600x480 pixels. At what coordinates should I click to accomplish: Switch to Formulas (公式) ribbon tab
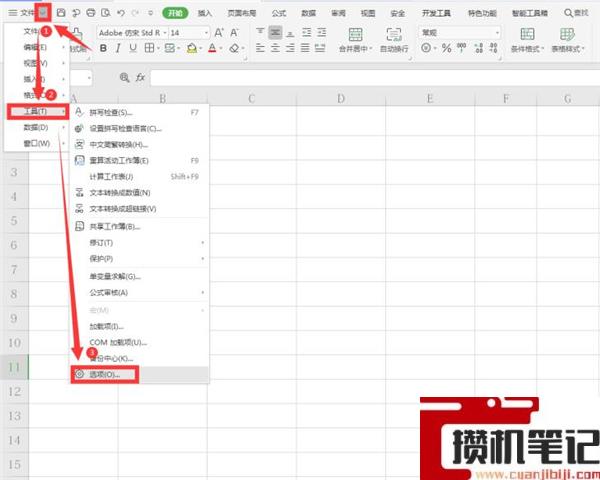tap(279, 13)
